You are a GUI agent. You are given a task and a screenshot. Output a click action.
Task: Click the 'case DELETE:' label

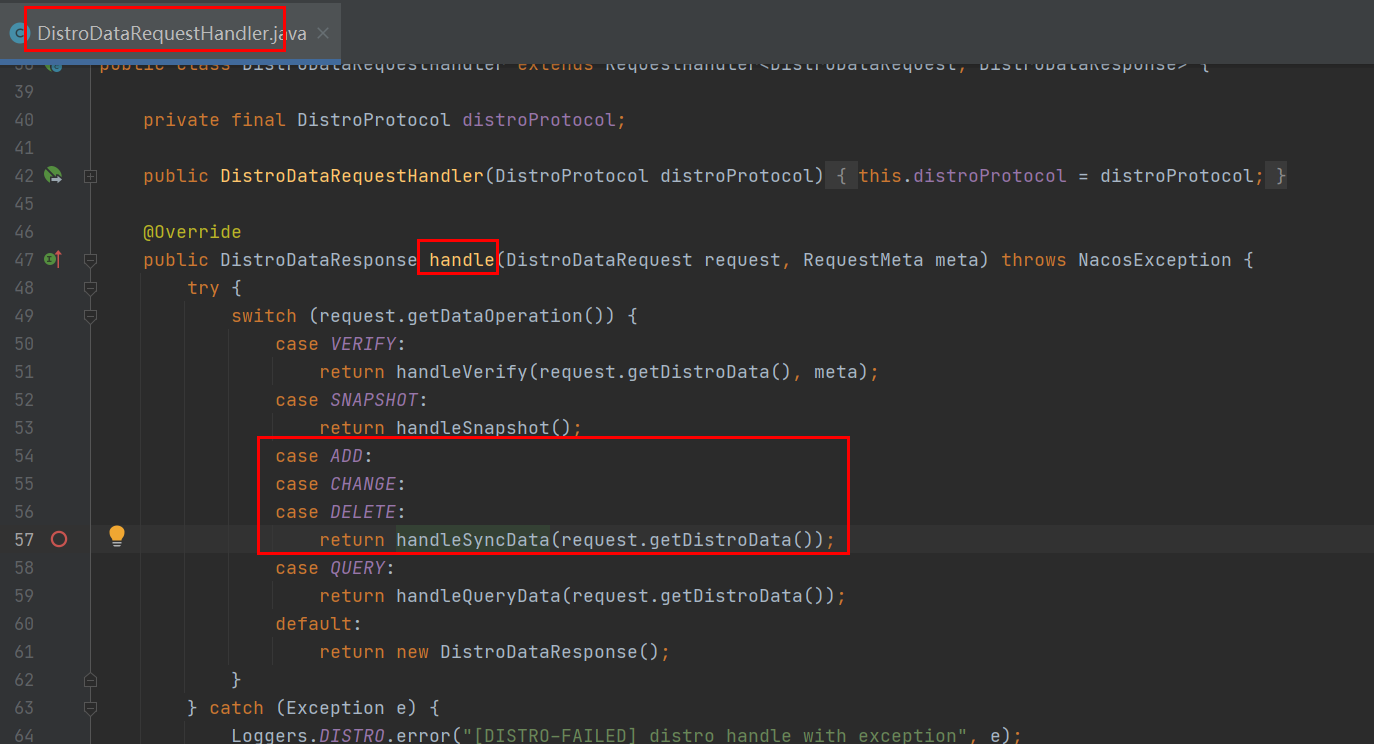(x=341, y=512)
